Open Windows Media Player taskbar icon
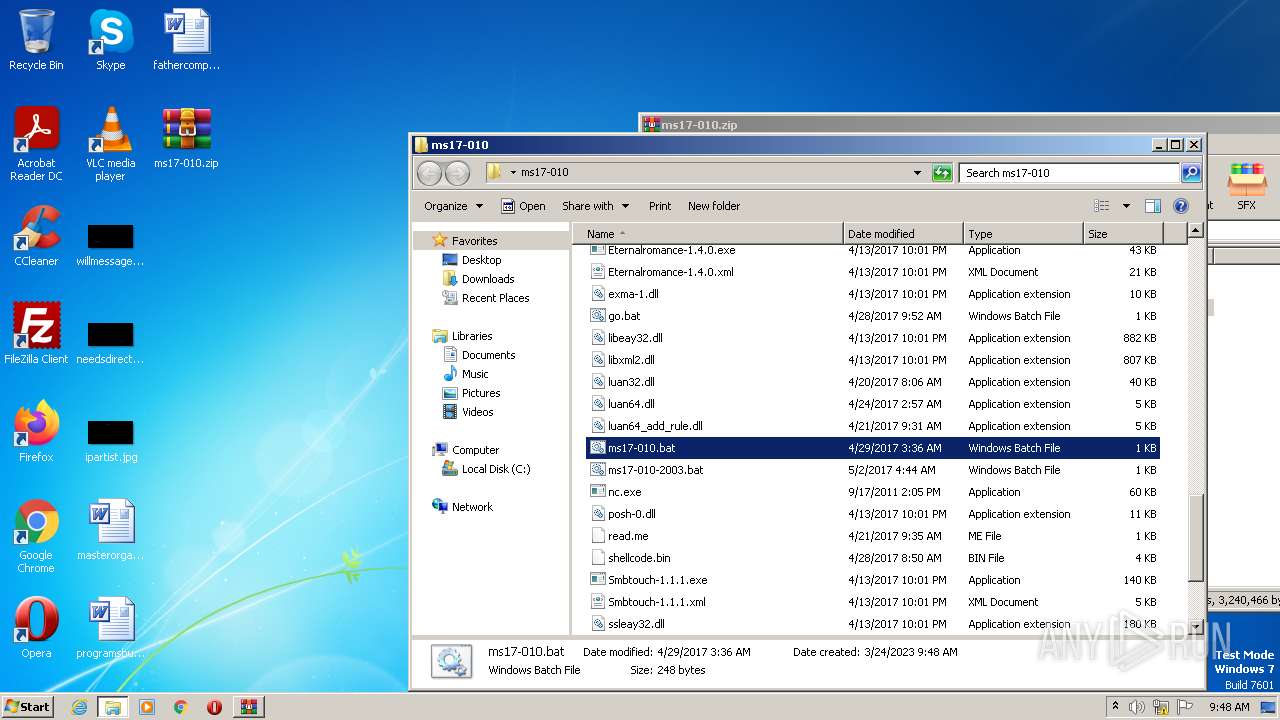The height and width of the screenshot is (720, 1280). [147, 707]
